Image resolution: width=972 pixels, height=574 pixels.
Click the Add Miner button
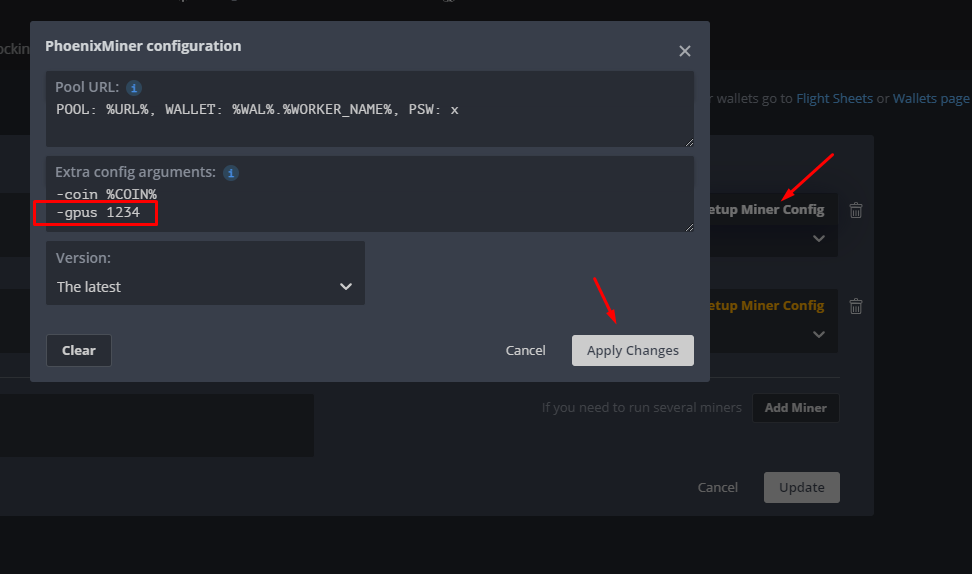[795, 408]
